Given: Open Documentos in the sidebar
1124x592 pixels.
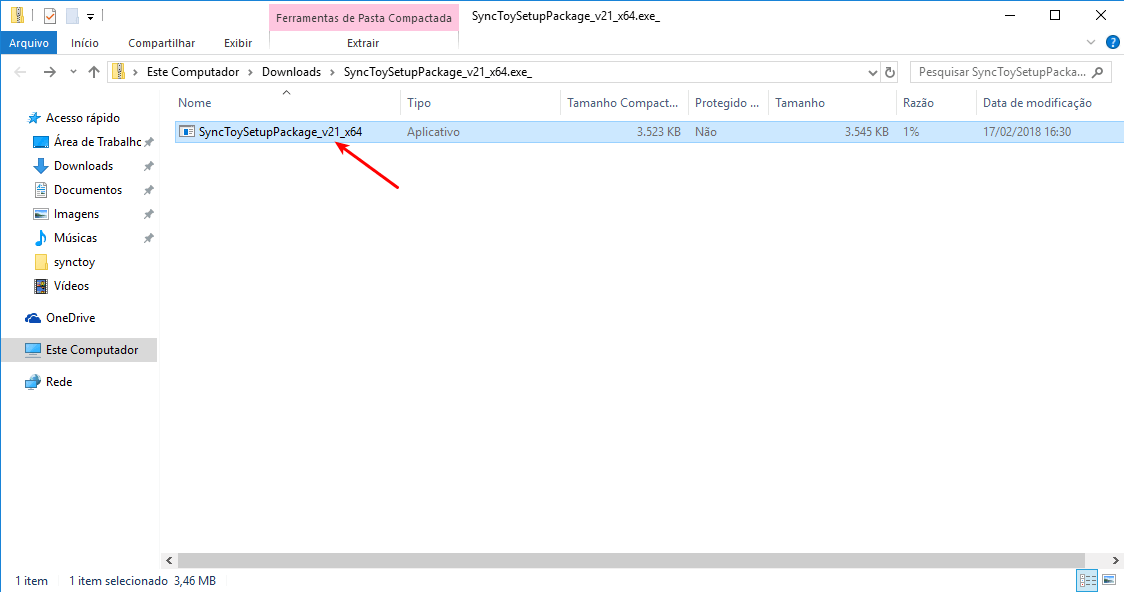Looking at the screenshot, I should pyautogui.click(x=87, y=190).
